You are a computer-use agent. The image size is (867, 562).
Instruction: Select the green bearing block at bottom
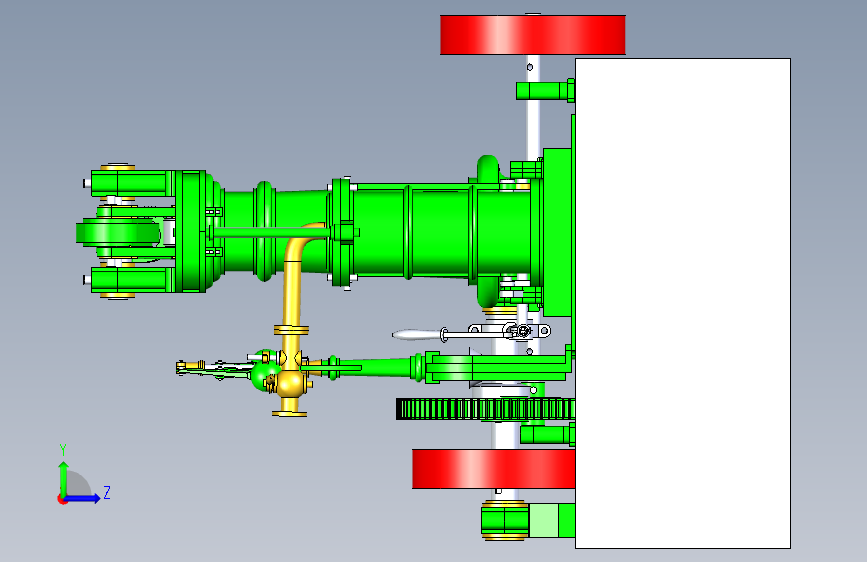505,521
